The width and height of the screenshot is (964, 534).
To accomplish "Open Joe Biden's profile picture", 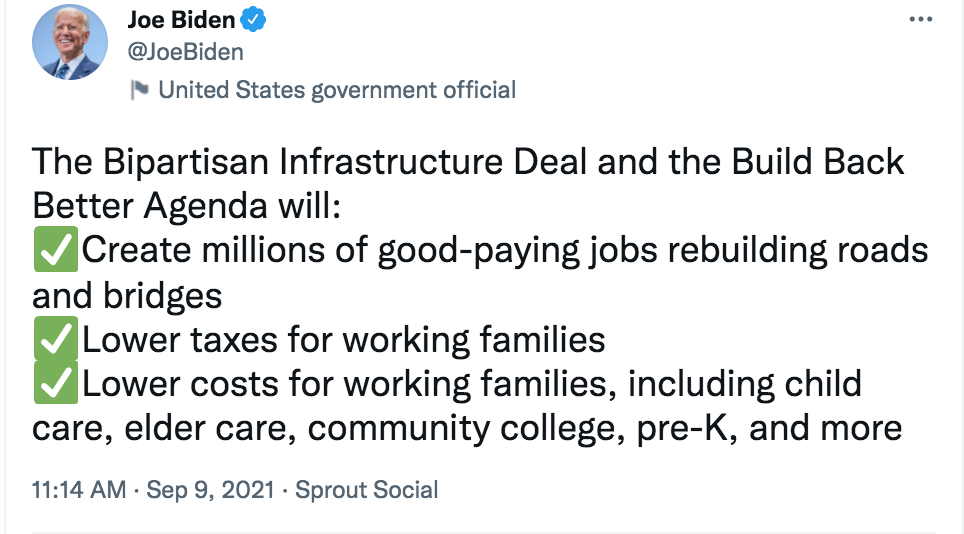I will [x=69, y=42].
